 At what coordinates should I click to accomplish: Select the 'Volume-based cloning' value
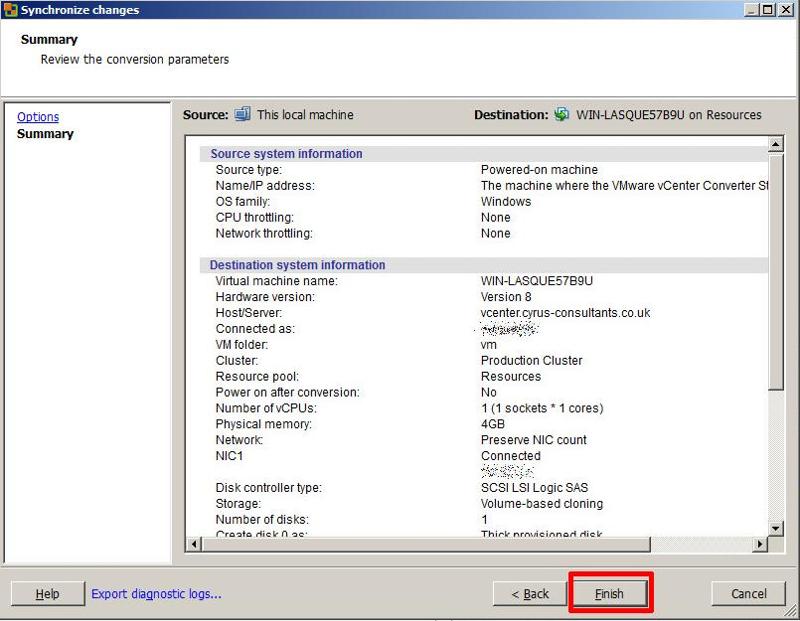[x=542, y=504]
